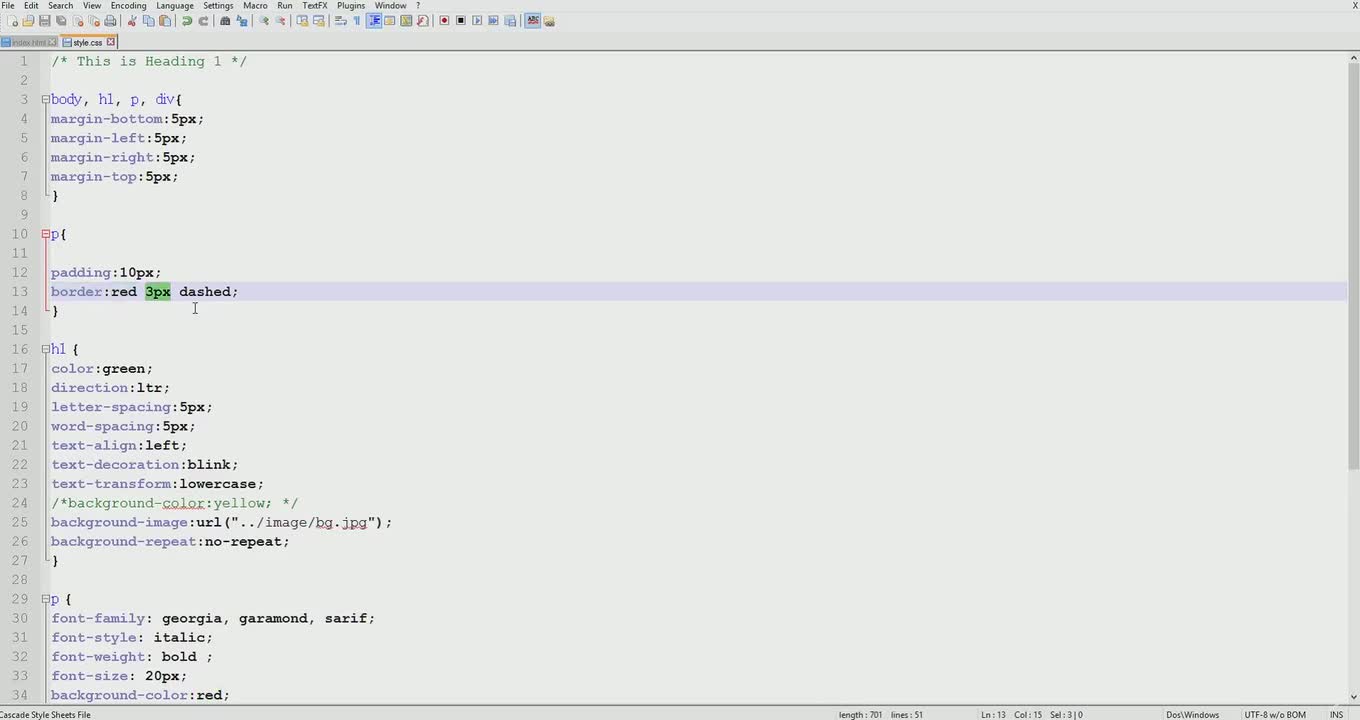Start macro recording with red record icon
Viewport: 1360px width, 720px height.
point(444,21)
